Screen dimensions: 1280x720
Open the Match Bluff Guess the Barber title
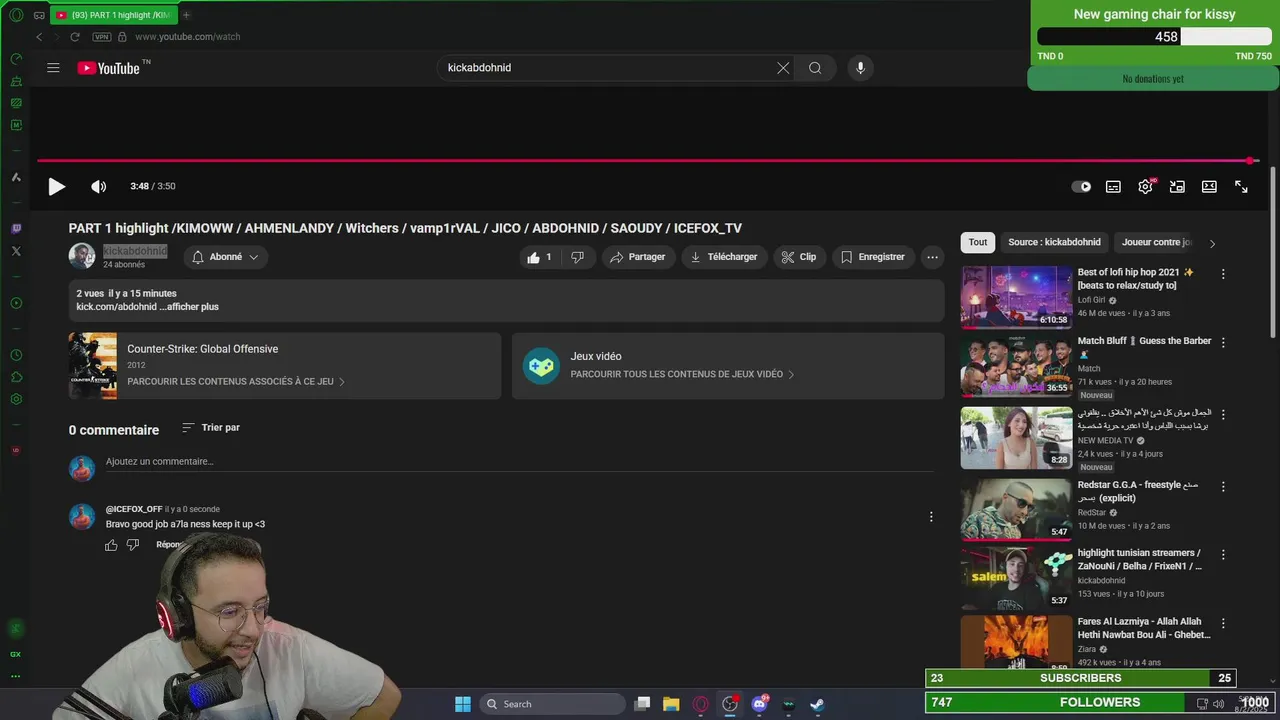[1144, 347]
